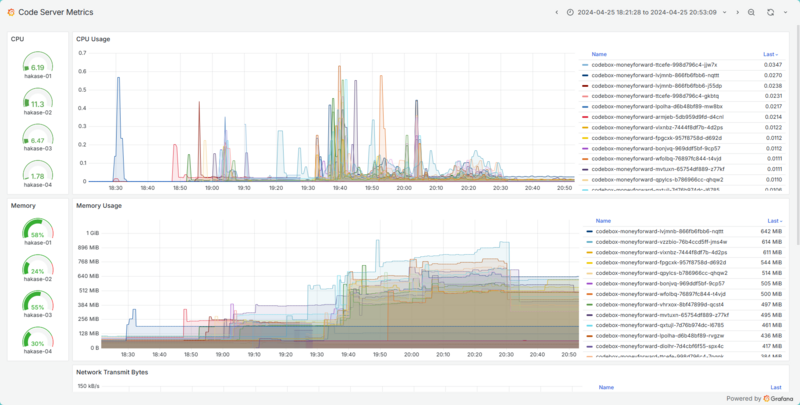Click value 0.0347 in CPU Usage legend
800x405 pixels.
[772, 65]
